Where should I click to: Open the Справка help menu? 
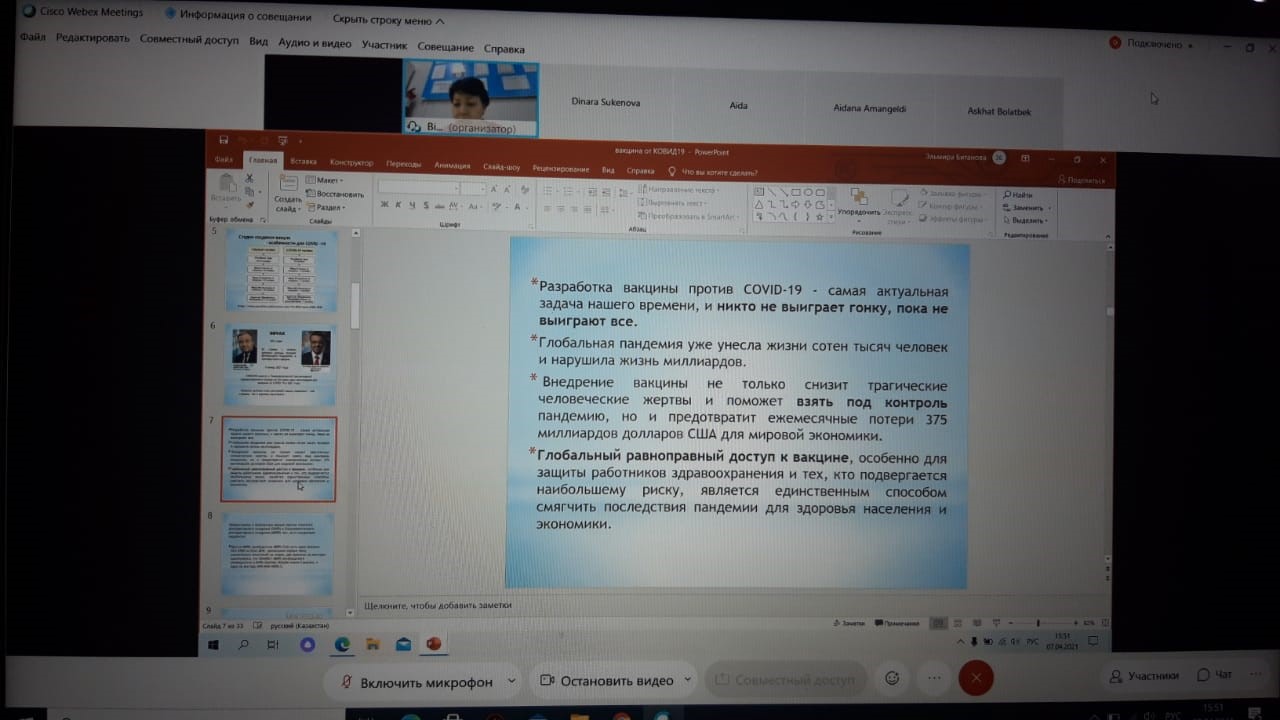click(x=504, y=48)
